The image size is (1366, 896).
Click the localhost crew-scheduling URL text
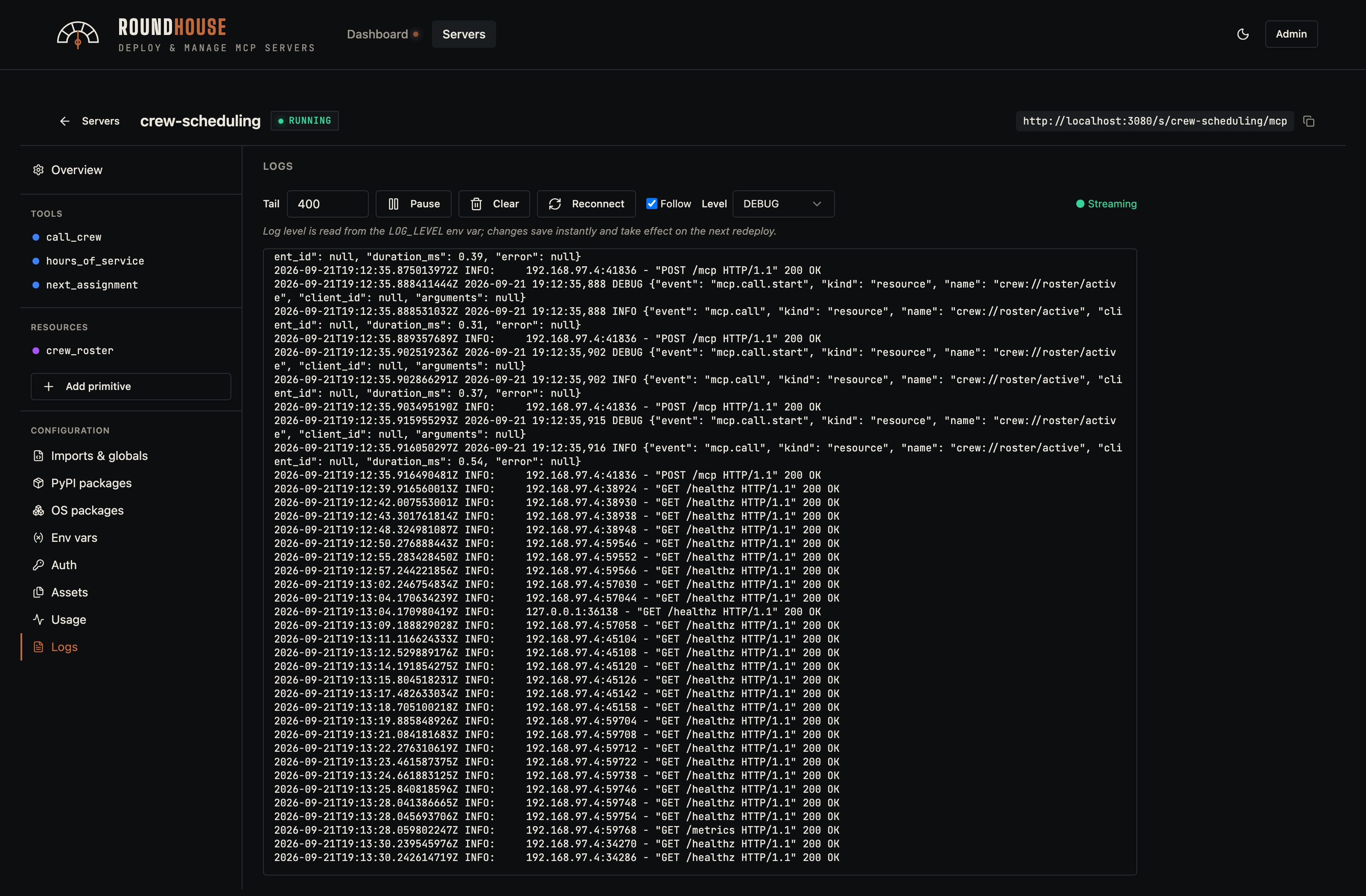click(1155, 121)
